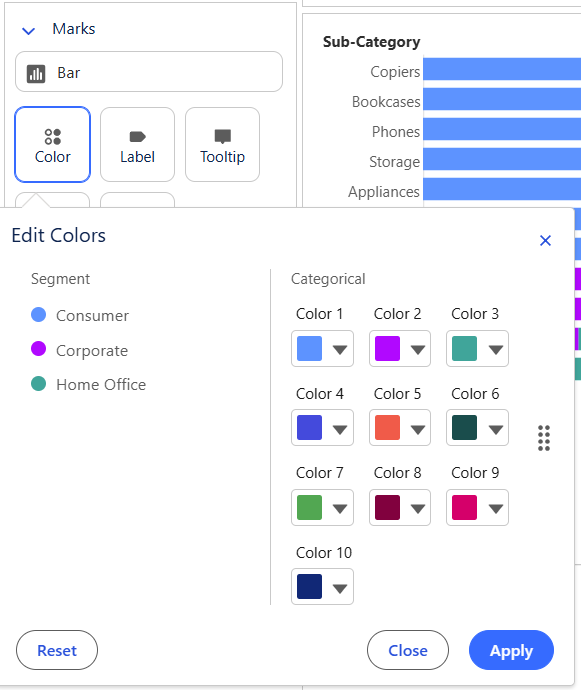Select the Home Office segment color dot
The height and width of the screenshot is (690, 581).
point(39,383)
